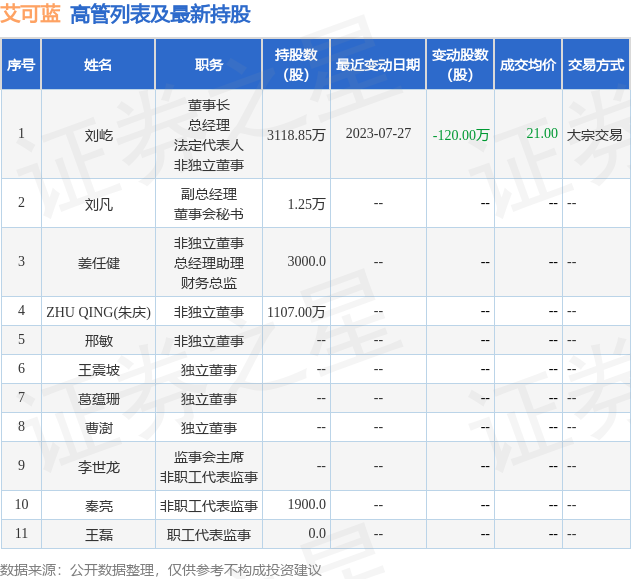Screen dimensions: 631x579
Task: Select the 交易方式 column header
Action: (596, 64)
